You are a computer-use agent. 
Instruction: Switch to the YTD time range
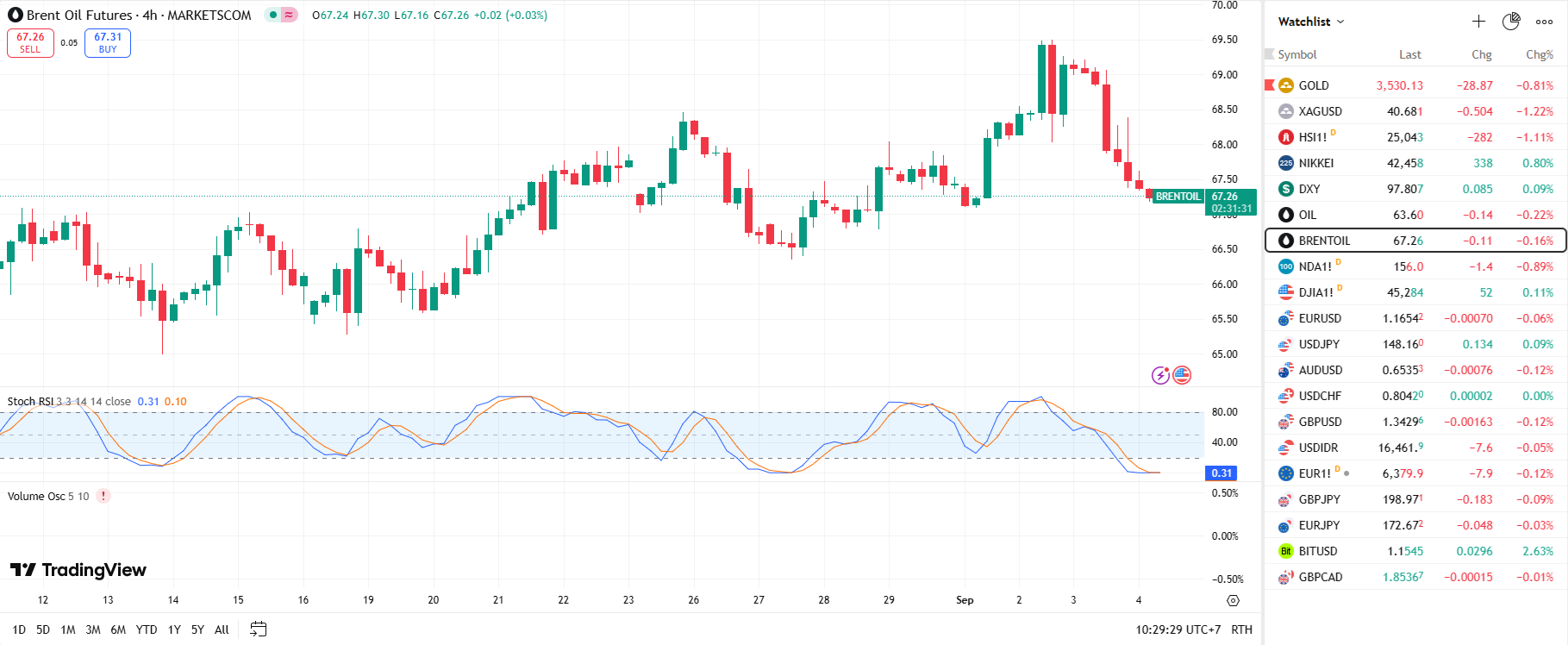(147, 629)
